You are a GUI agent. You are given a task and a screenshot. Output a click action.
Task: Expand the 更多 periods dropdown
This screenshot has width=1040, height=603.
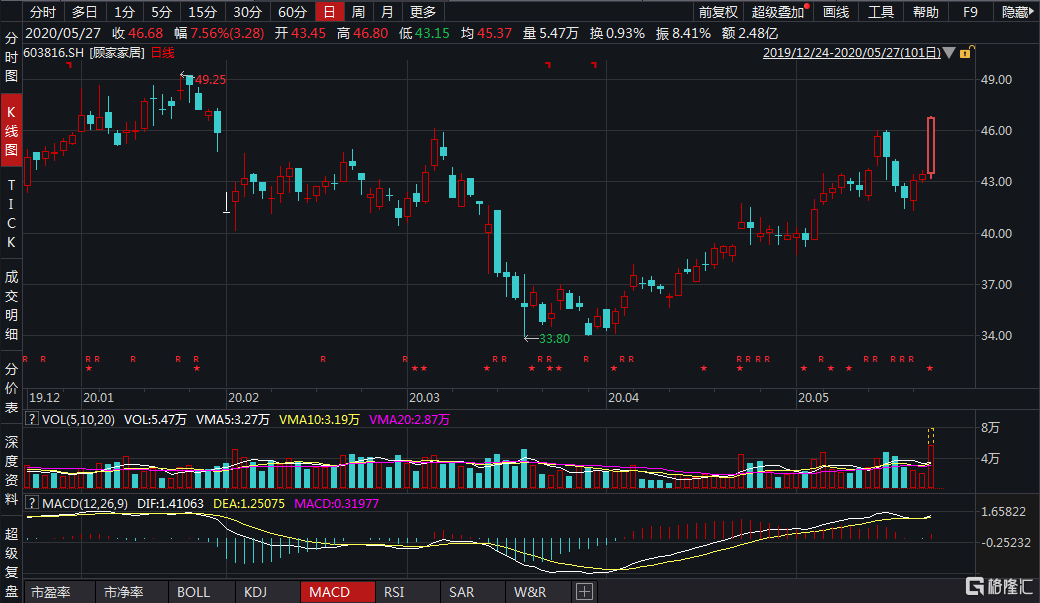point(423,12)
